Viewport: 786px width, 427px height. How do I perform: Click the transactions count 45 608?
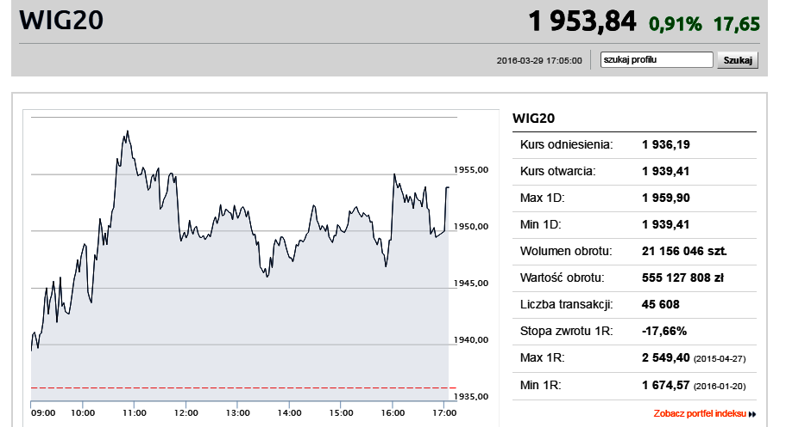point(661,304)
